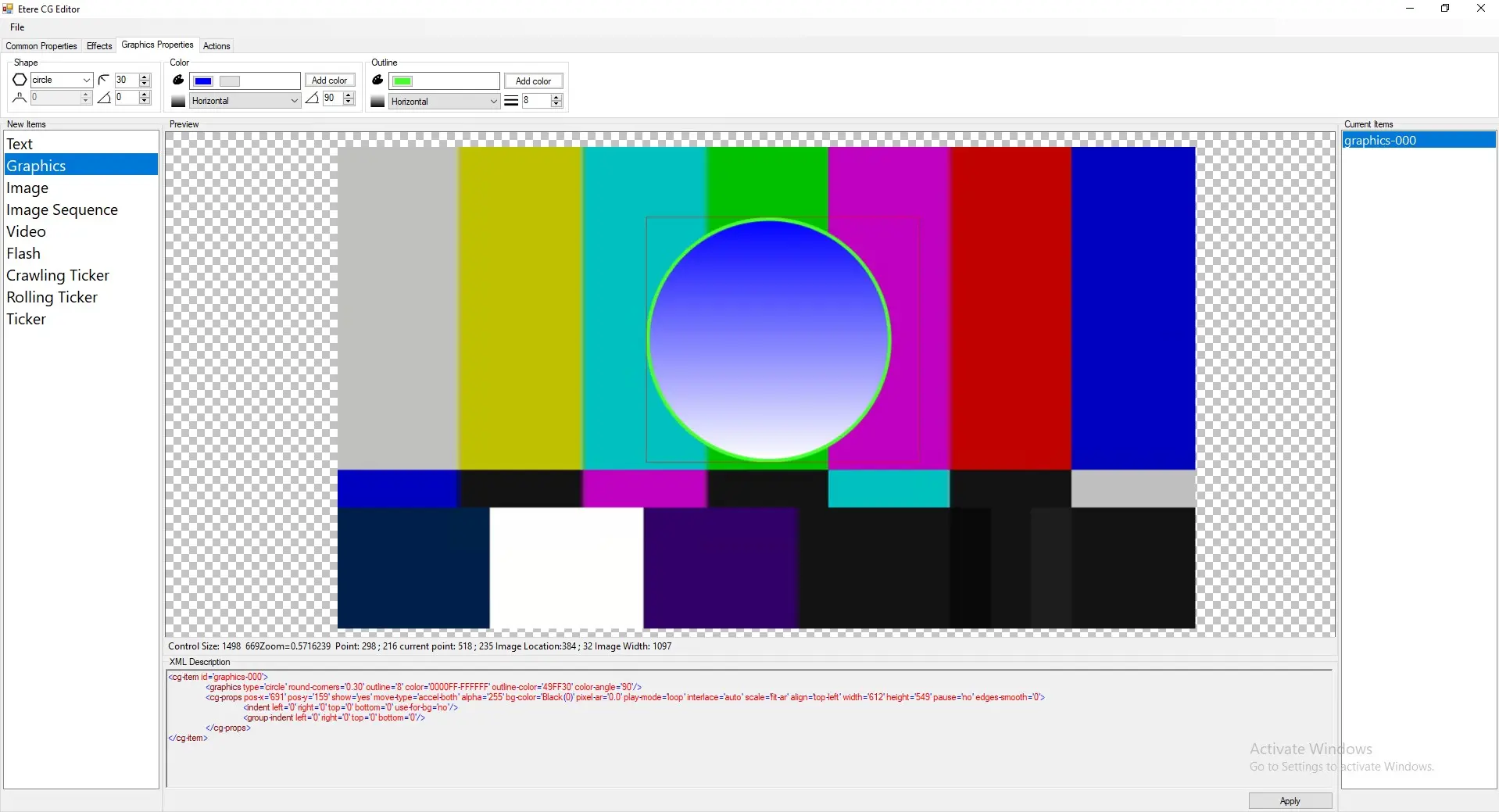This screenshot has height=812, width=1499.
Task: Click Add color in Color group
Action: pos(329,80)
